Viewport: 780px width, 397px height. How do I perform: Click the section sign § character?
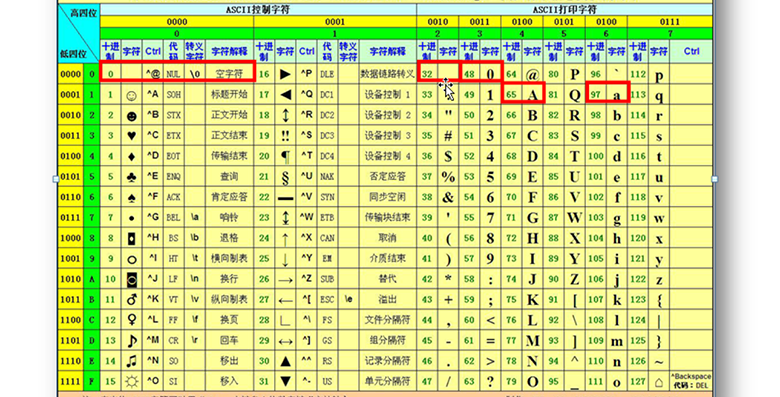(286, 177)
